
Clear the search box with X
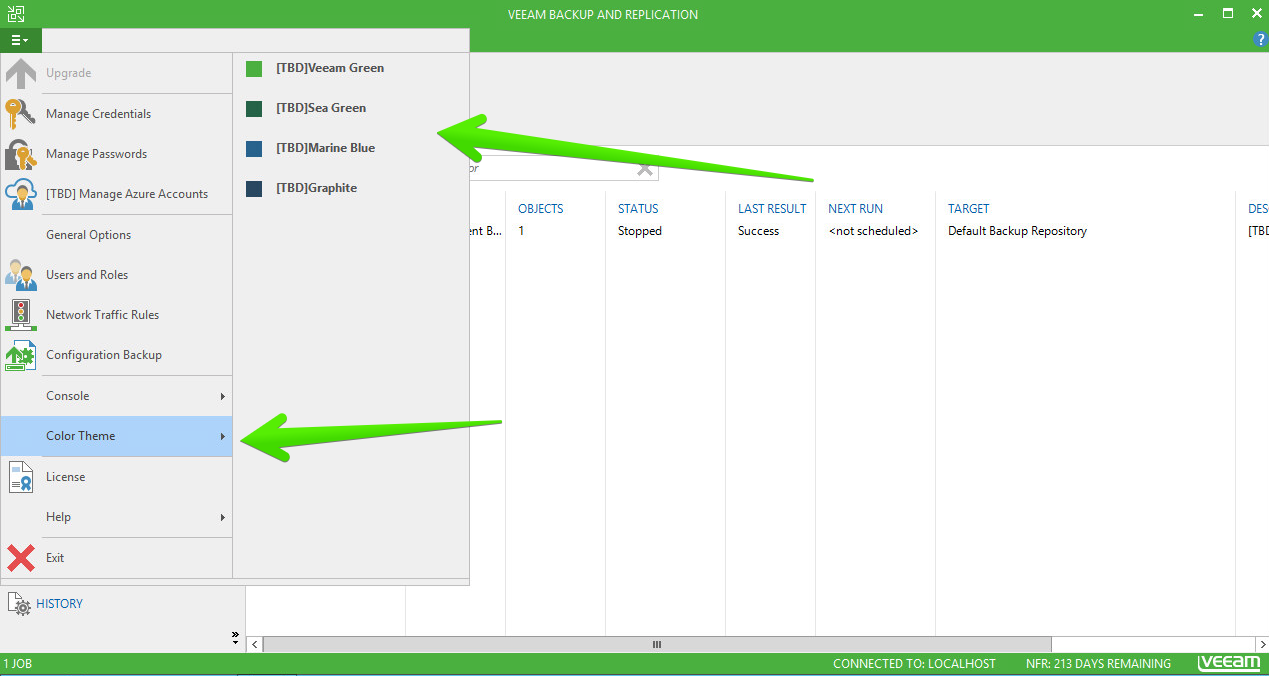(x=645, y=168)
